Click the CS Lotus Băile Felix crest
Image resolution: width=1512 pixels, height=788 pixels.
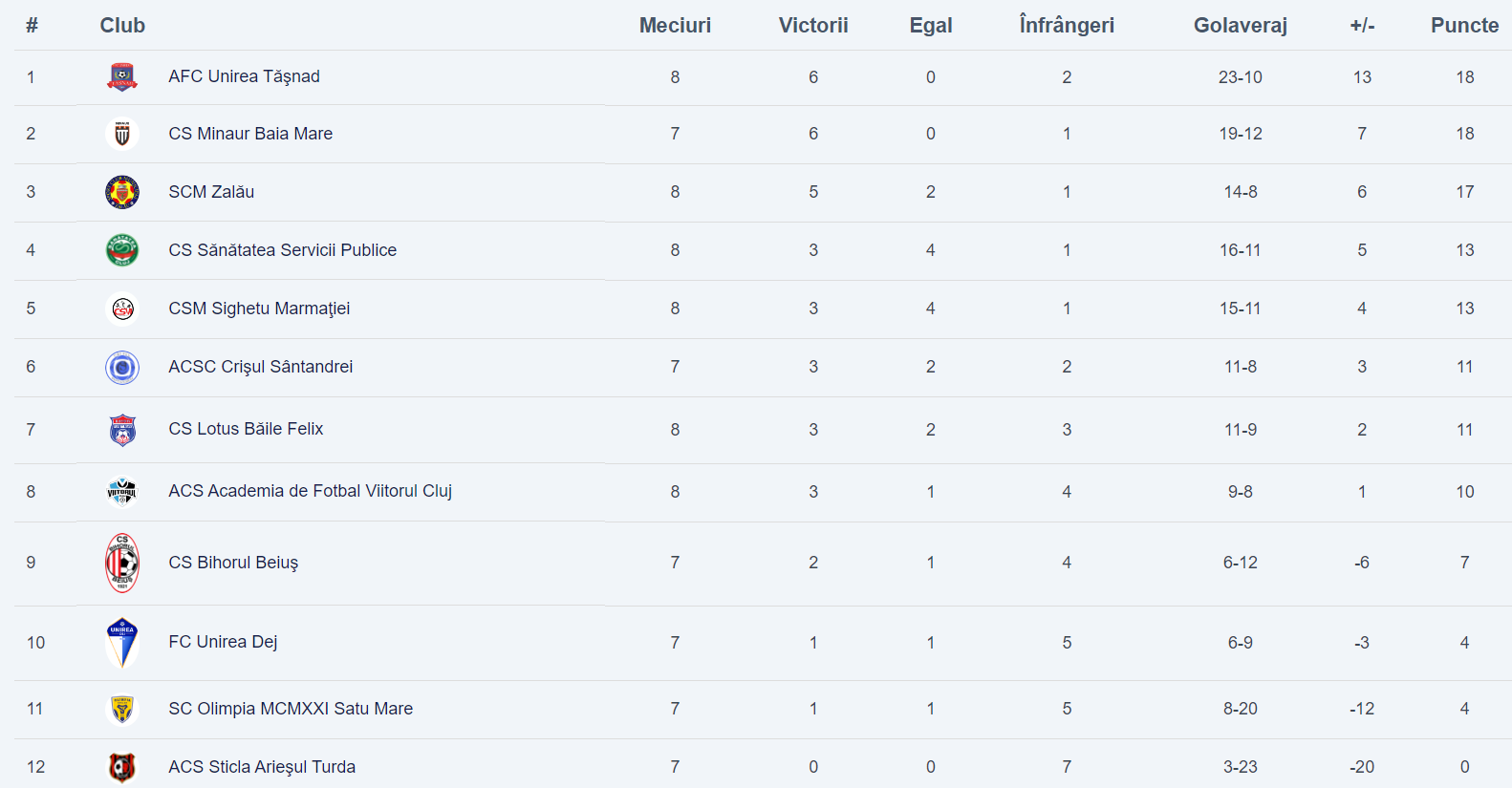pos(122,430)
